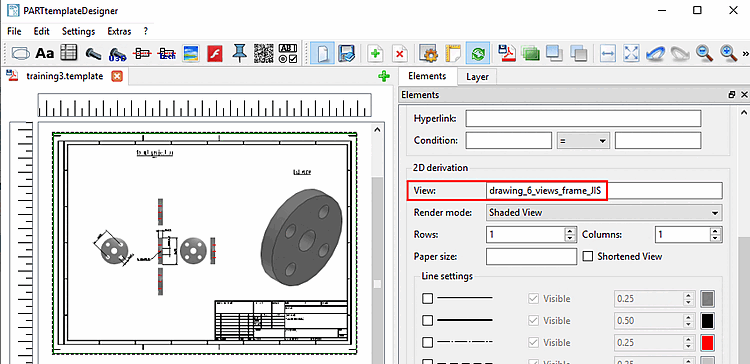Screen dimensions: 750x364
Task: Insert a QR code element
Action: coord(264,53)
